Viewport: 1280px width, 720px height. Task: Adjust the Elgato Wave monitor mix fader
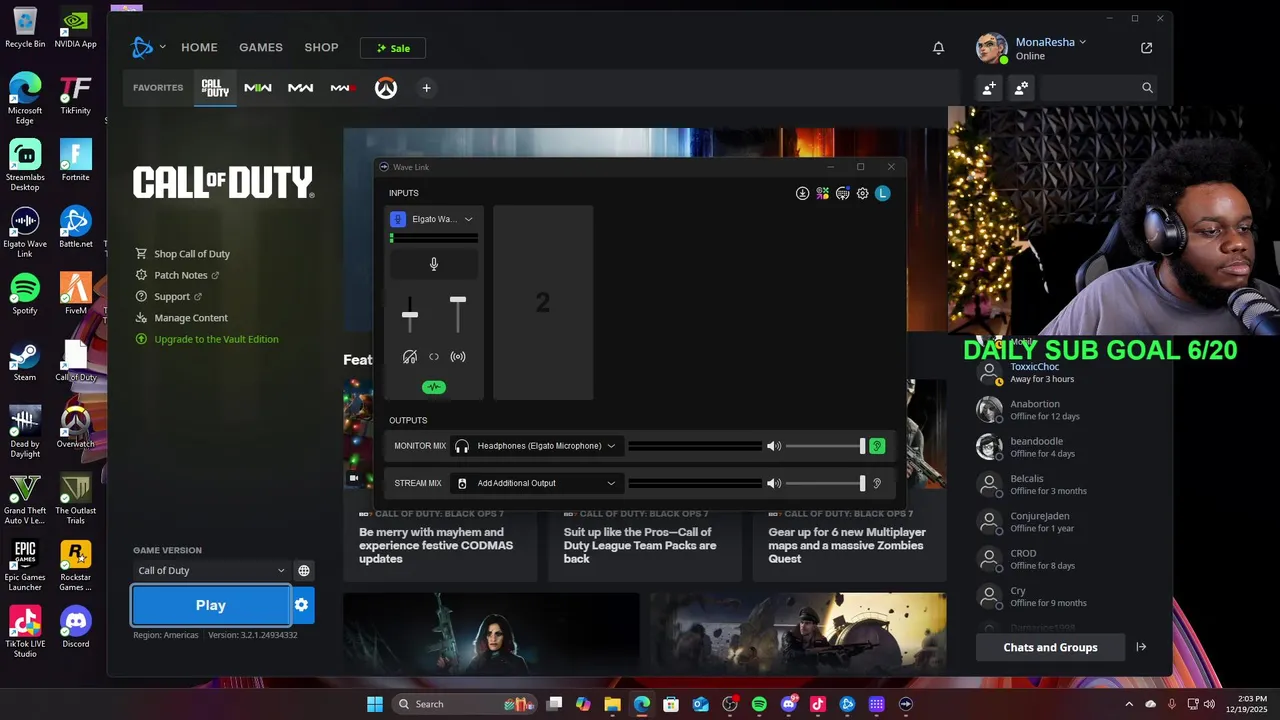tap(410, 315)
